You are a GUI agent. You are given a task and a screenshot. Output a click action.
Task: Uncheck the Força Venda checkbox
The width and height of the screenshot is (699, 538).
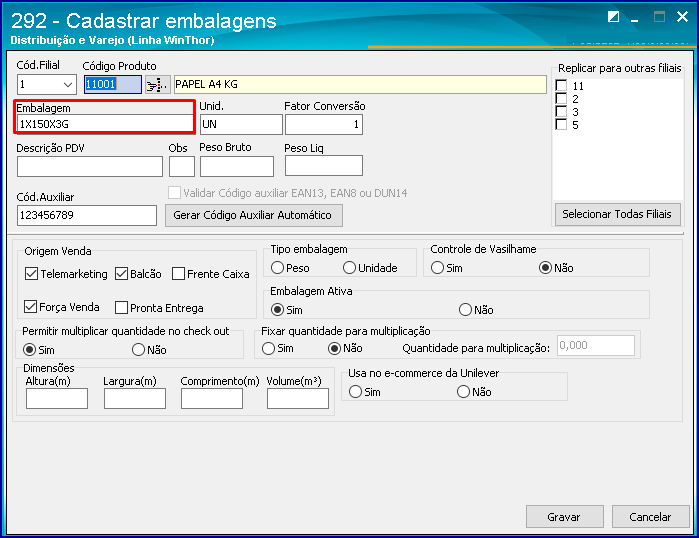pyautogui.click(x=30, y=307)
